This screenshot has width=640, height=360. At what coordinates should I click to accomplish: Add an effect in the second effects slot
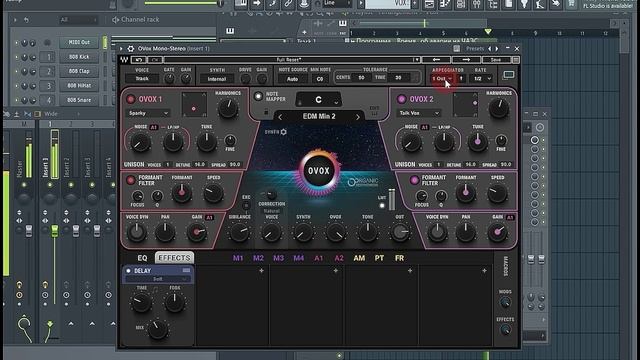pos(261,270)
